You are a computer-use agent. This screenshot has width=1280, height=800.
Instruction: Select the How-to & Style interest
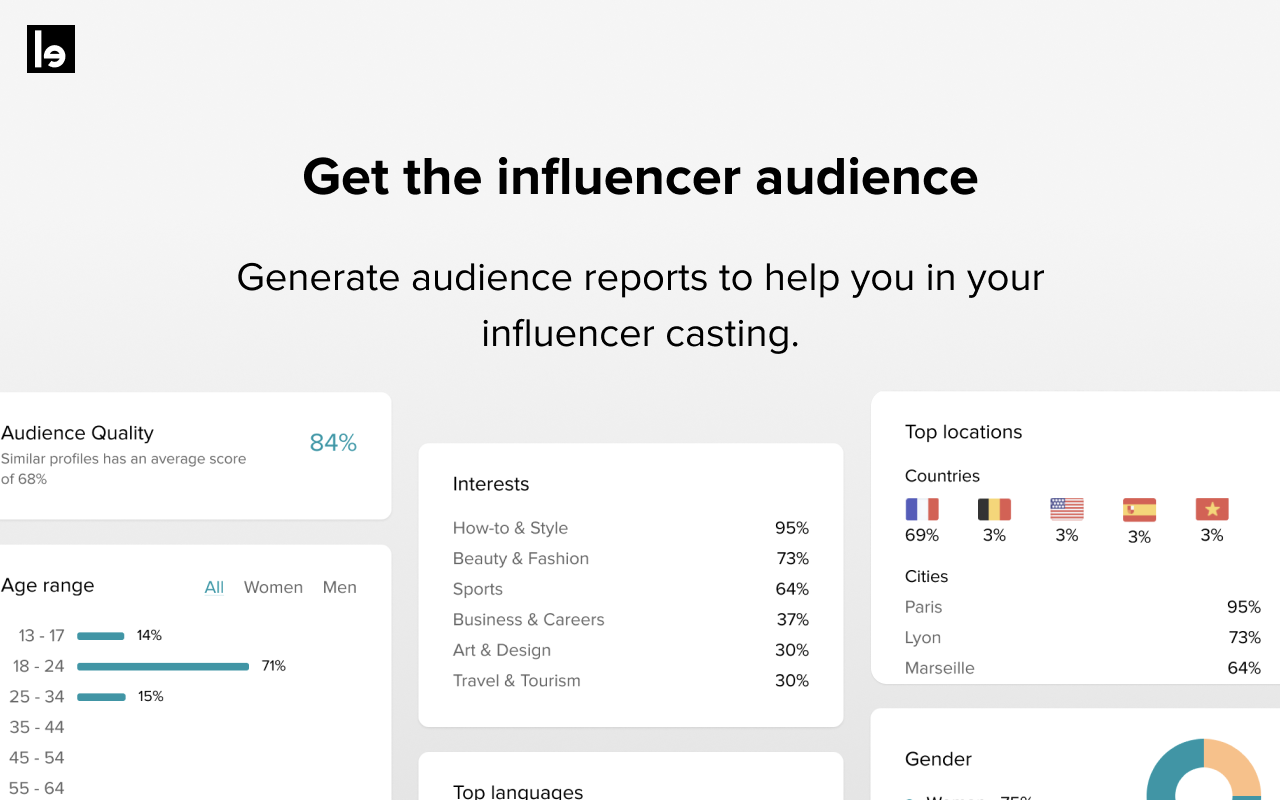(x=510, y=528)
